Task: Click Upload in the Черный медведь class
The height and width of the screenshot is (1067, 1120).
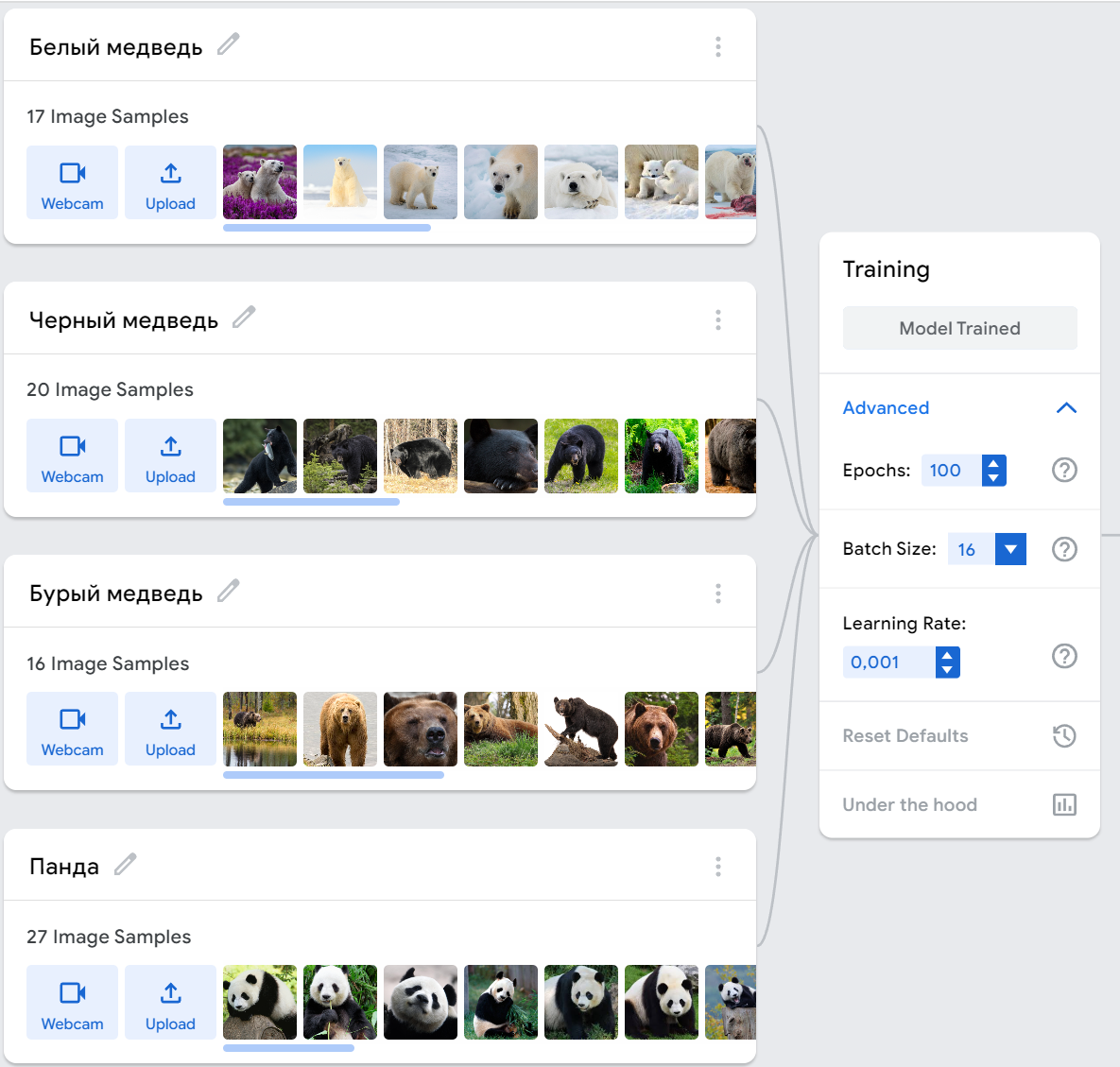Action: tap(170, 456)
